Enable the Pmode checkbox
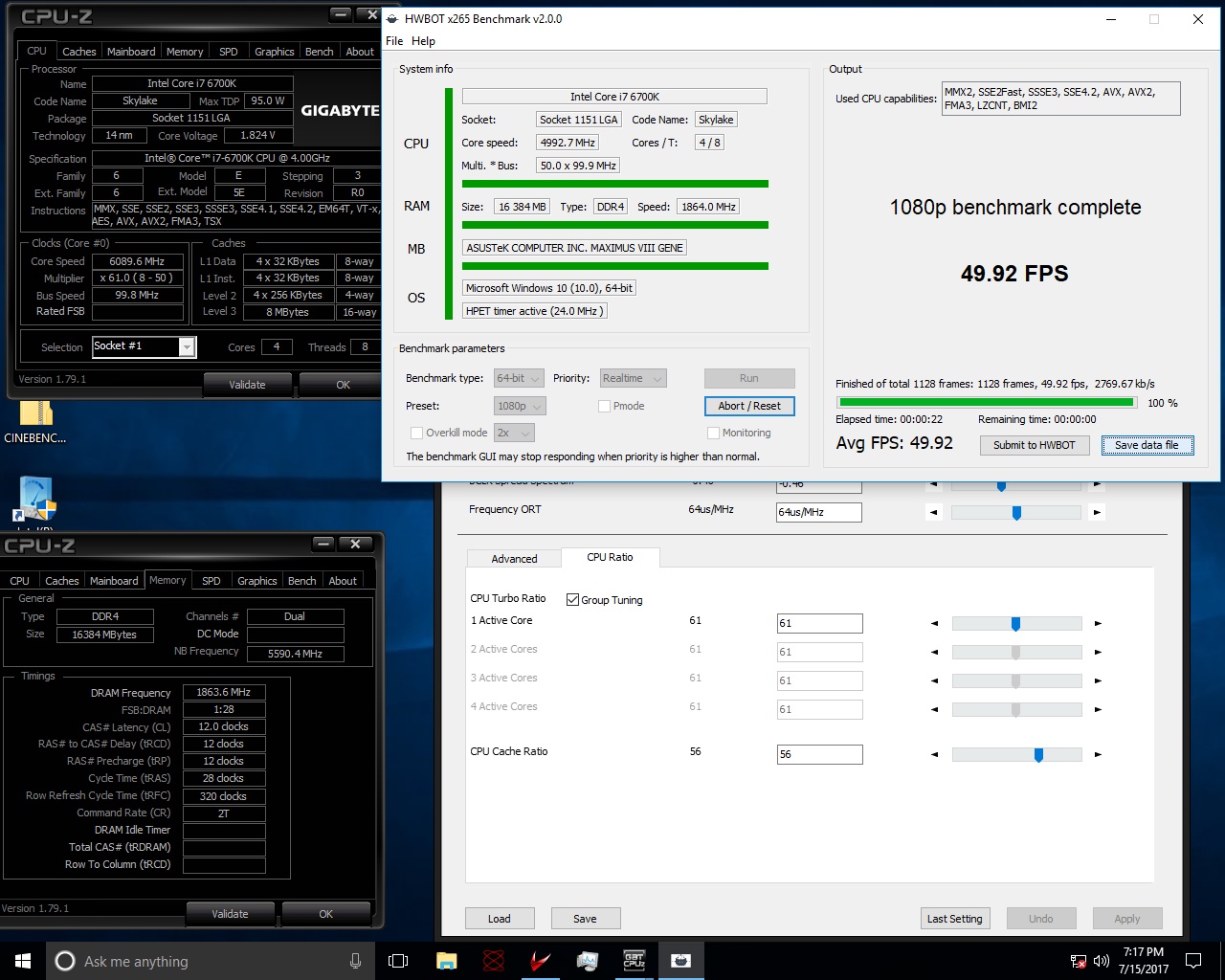This screenshot has height=980, width=1225. pyautogui.click(x=604, y=406)
